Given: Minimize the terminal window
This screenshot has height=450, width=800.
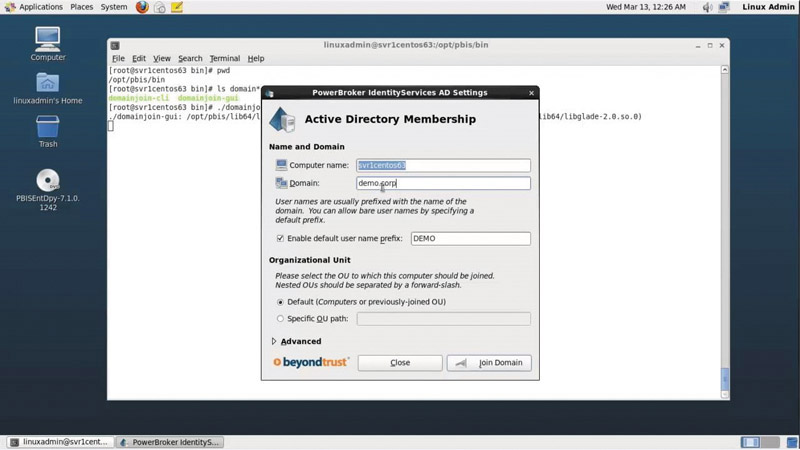Looking at the screenshot, I should (697, 45).
